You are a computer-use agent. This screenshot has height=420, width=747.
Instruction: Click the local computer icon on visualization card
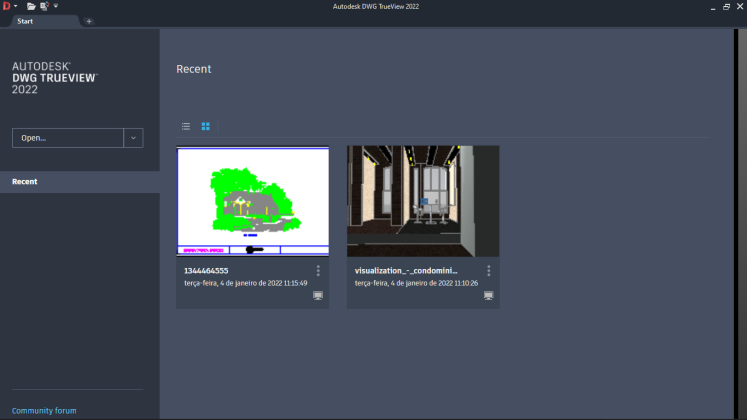coord(488,296)
